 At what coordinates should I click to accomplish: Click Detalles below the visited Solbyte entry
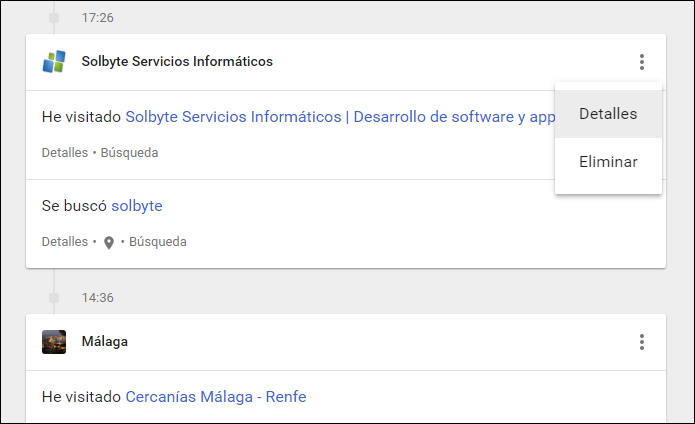pyautogui.click(x=64, y=153)
